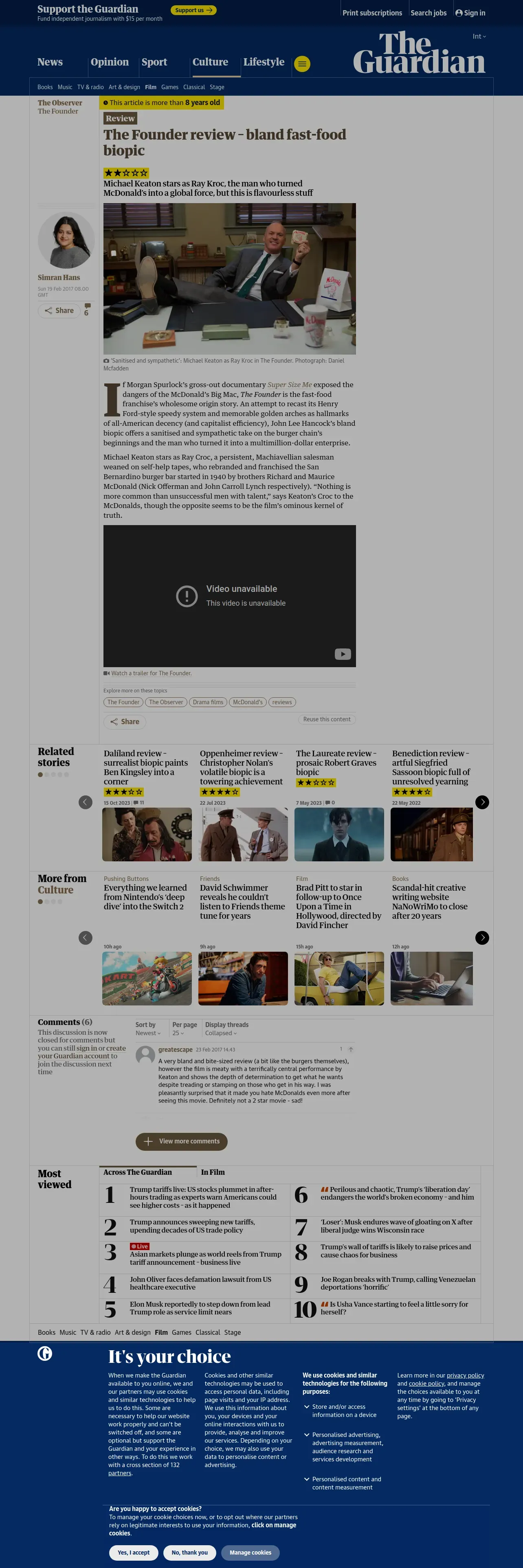The height and width of the screenshot is (1568, 523).
Task: Open the Nintendo Switch 2 story thumbnail
Action: pos(147,978)
